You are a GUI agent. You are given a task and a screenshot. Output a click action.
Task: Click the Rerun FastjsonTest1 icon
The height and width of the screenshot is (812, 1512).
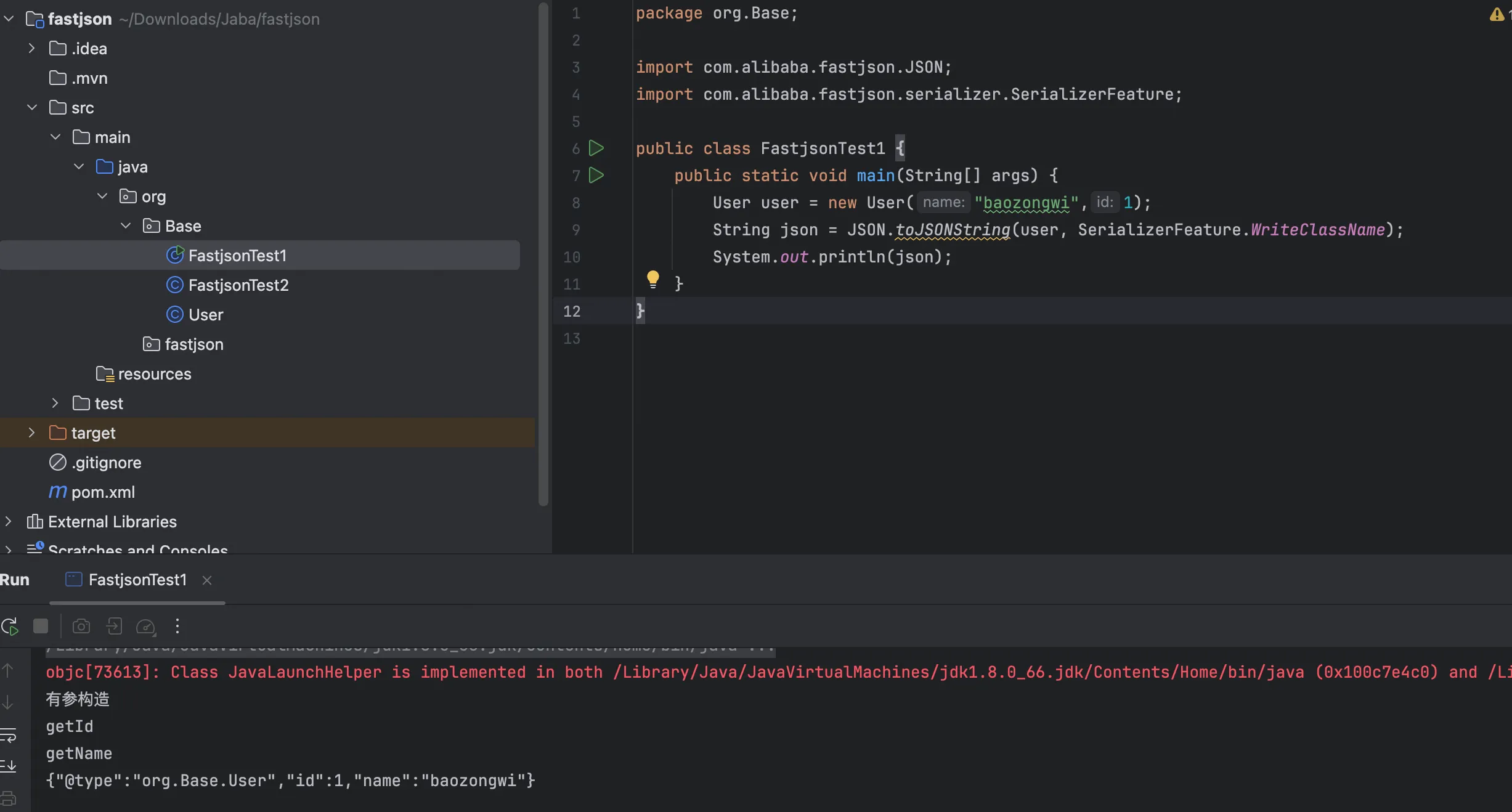pos(10,627)
